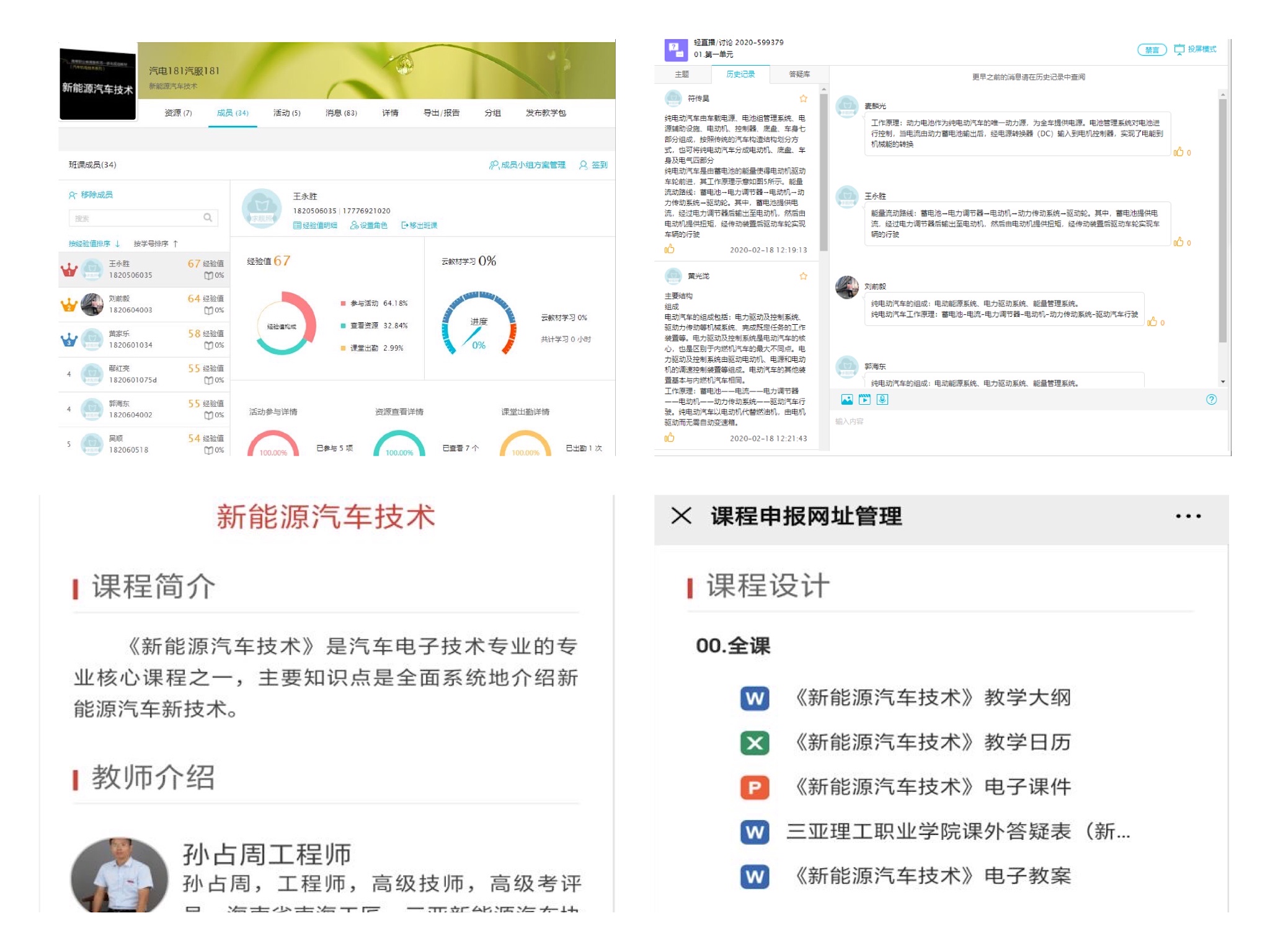Click the 投屏模式 screen projection icon
This screenshot has width=1270, height=952.
pos(1179,50)
